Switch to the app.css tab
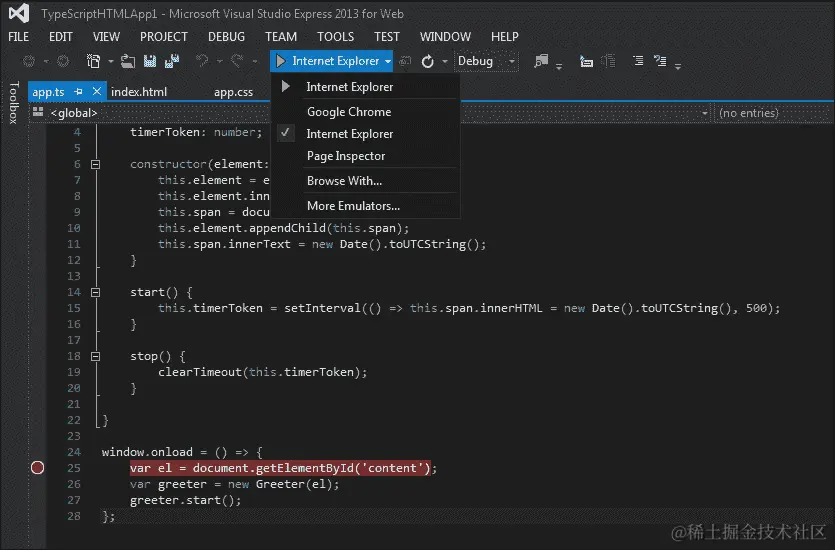The height and width of the screenshot is (550, 835). tap(233, 92)
